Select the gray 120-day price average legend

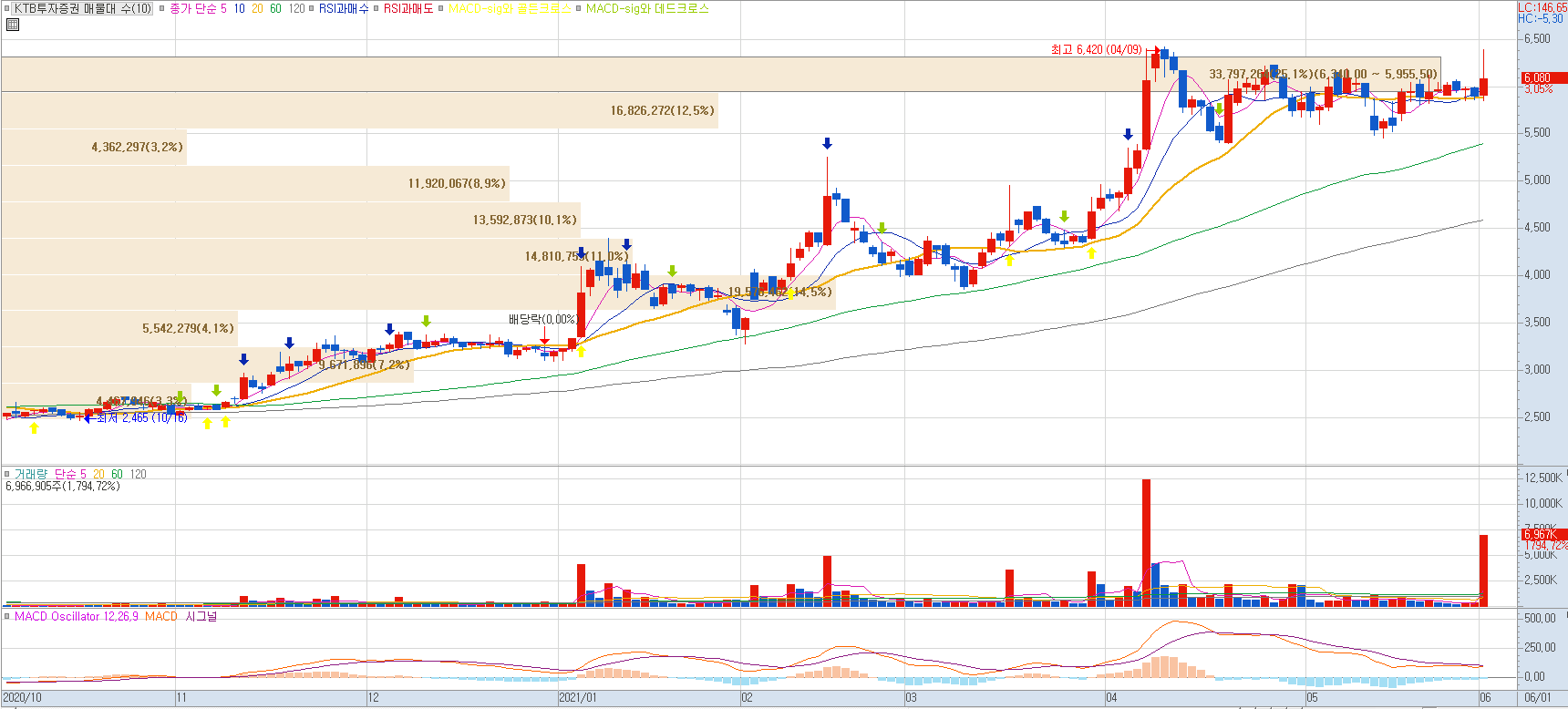(296, 8)
